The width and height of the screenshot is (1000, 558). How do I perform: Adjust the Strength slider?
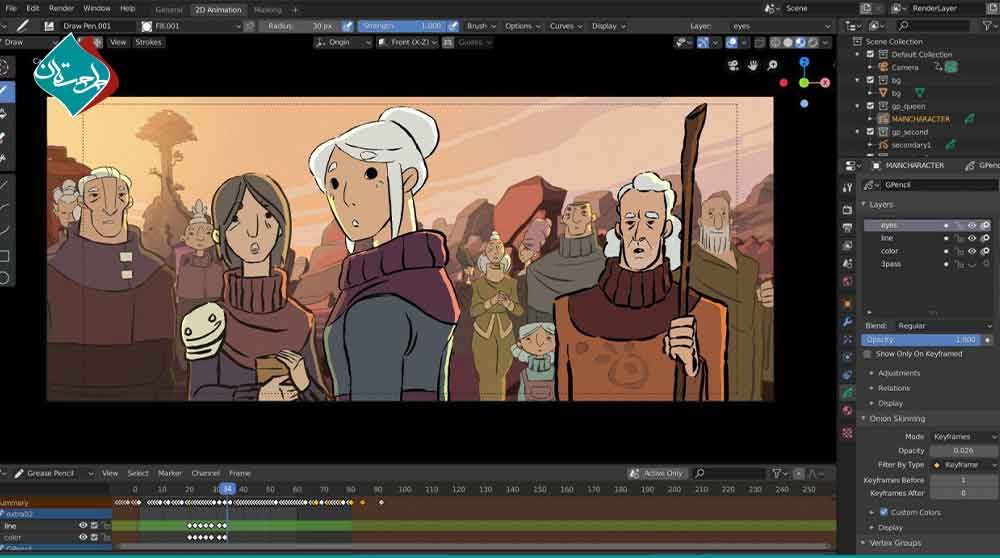click(x=402, y=26)
